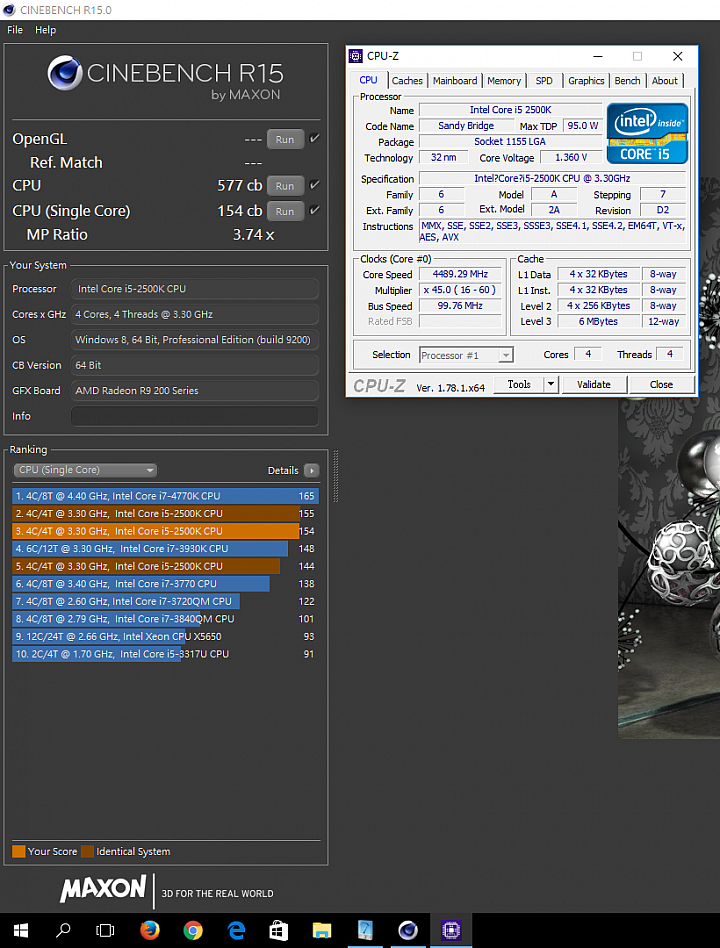The height and width of the screenshot is (948, 720).
Task: Click the Cores x GHz field
Action: click(195, 314)
